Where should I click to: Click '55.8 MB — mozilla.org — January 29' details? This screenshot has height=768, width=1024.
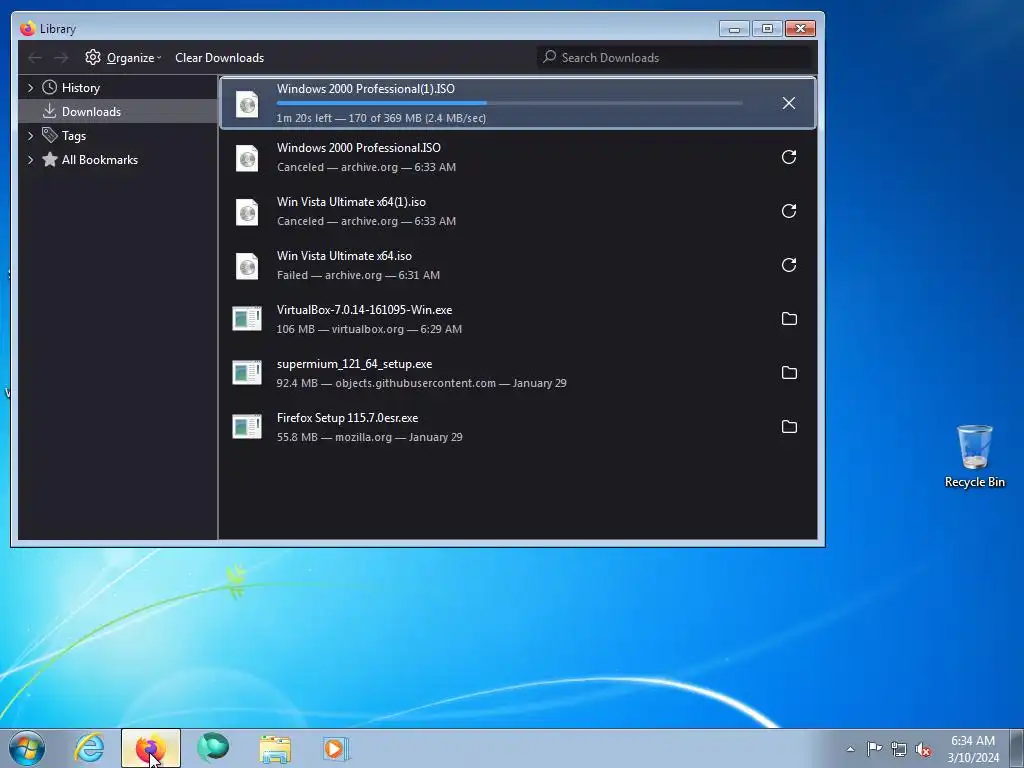pyautogui.click(x=370, y=437)
